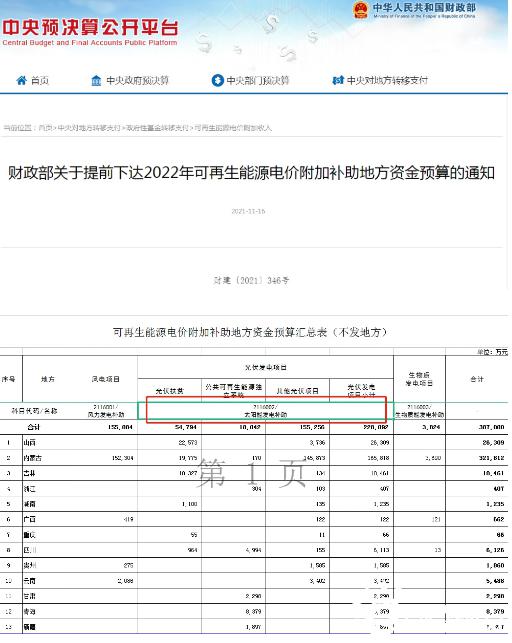The width and height of the screenshot is (512, 643).
Task: Click the 广西 row name
Action: (30, 519)
